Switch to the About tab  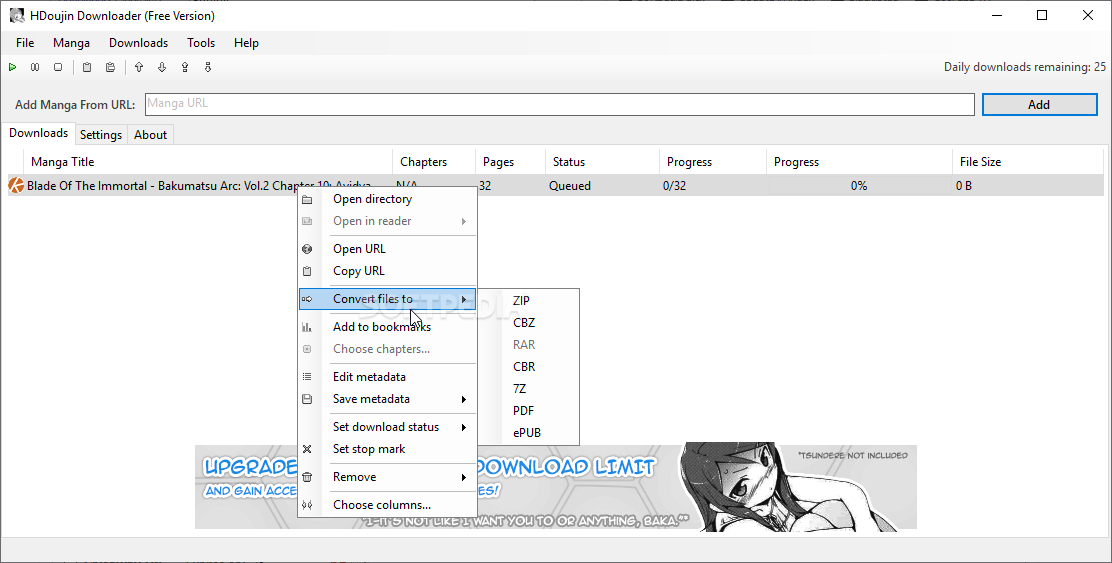(150, 135)
